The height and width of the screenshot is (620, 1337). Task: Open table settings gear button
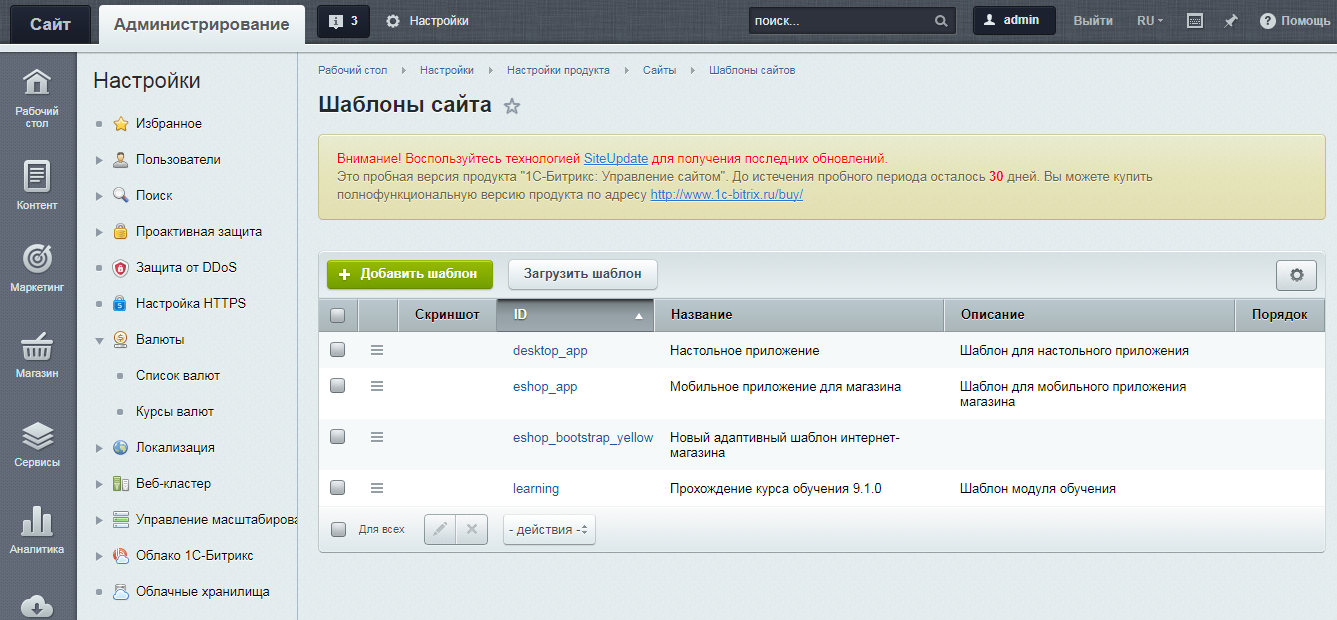click(1296, 275)
